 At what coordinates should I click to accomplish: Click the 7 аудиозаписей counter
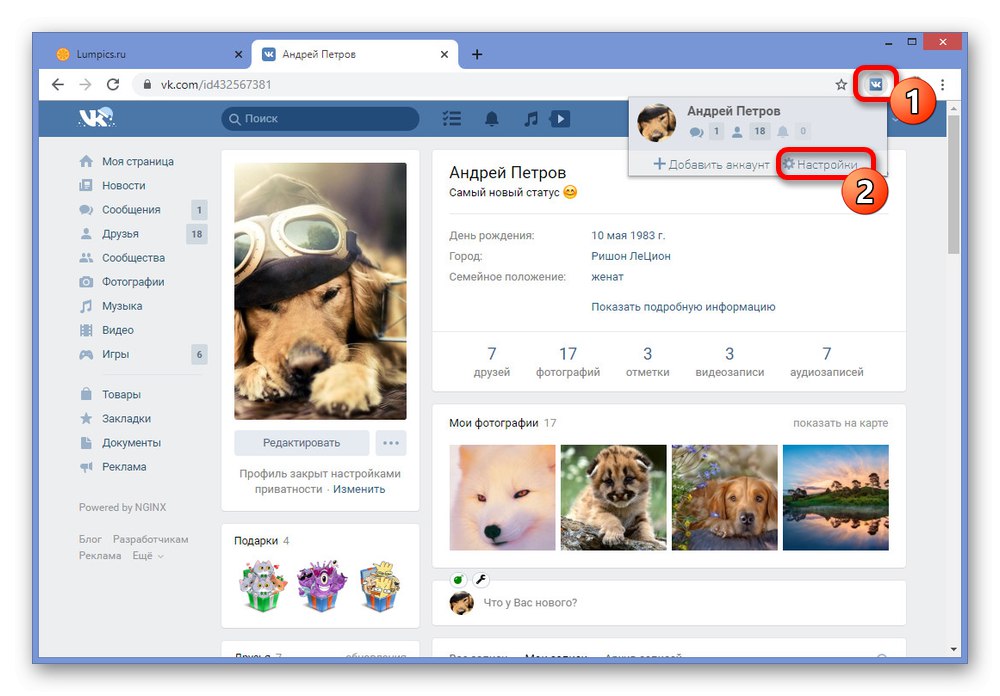point(827,362)
